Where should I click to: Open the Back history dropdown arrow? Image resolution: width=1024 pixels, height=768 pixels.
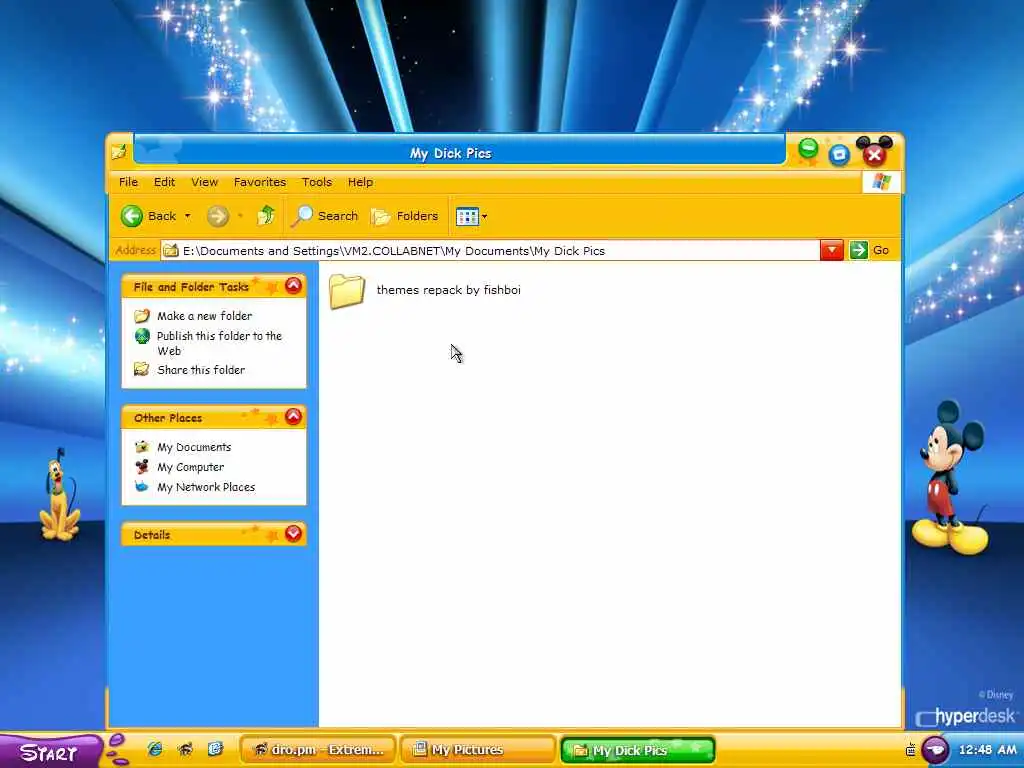187,216
